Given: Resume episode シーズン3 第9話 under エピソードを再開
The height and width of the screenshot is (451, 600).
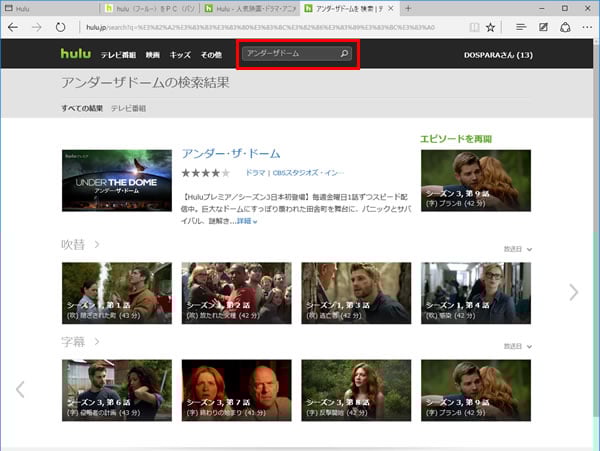Looking at the screenshot, I should [x=476, y=180].
